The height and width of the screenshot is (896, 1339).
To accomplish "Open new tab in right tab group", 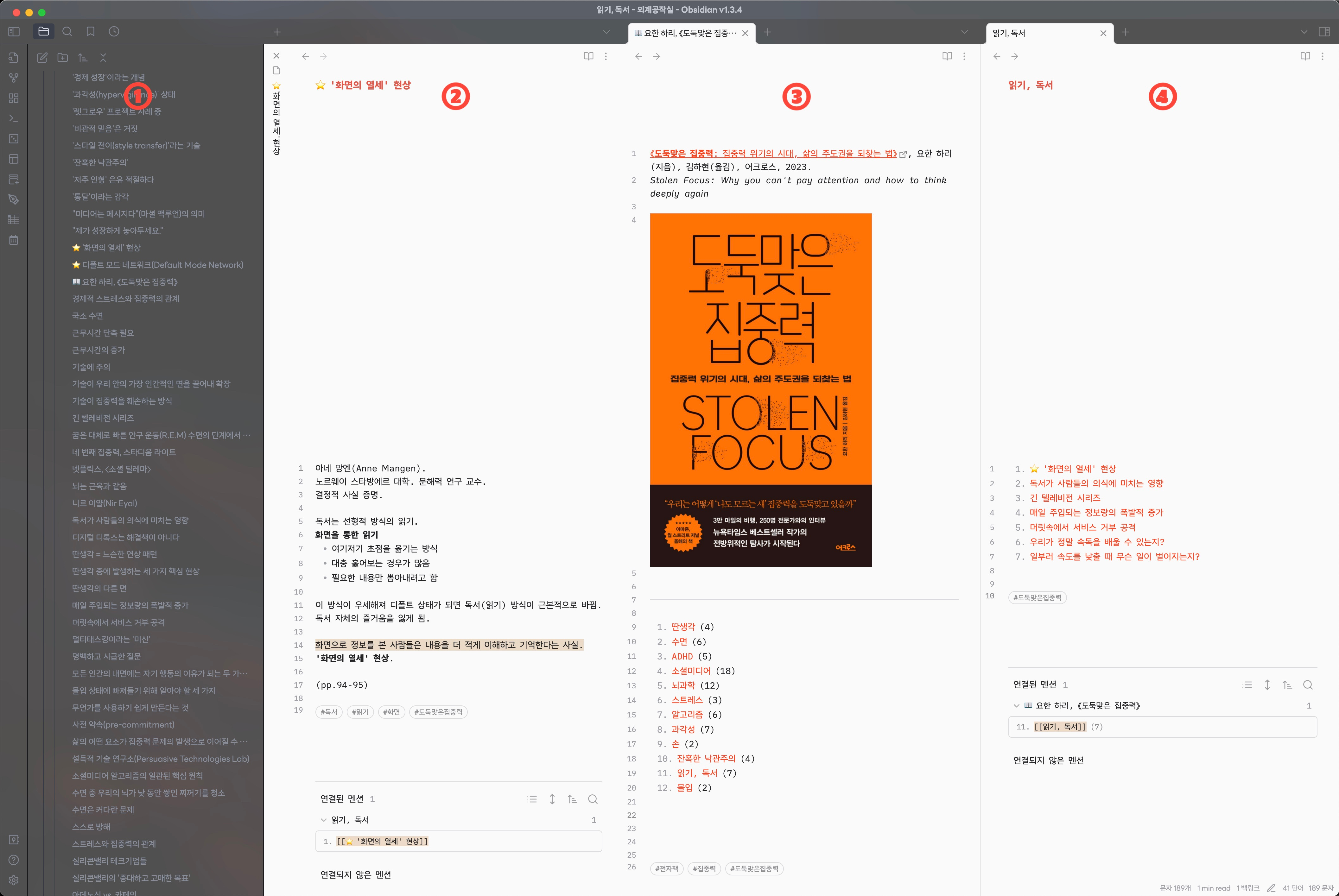I will (x=1125, y=32).
